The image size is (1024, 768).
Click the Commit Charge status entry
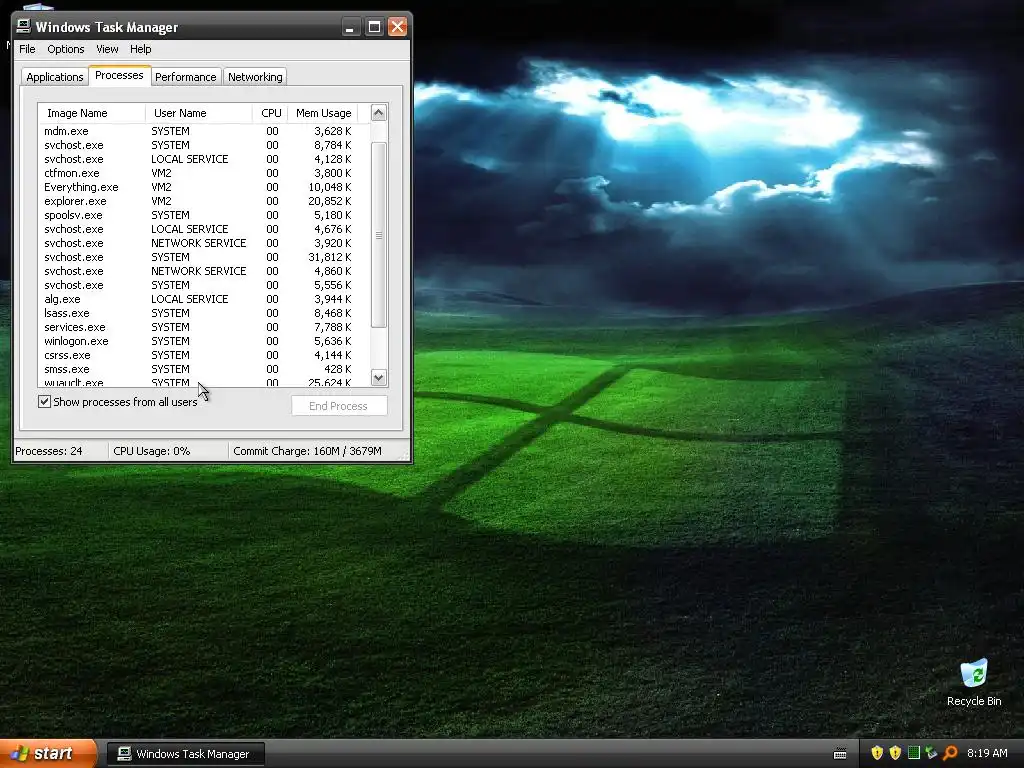point(308,451)
